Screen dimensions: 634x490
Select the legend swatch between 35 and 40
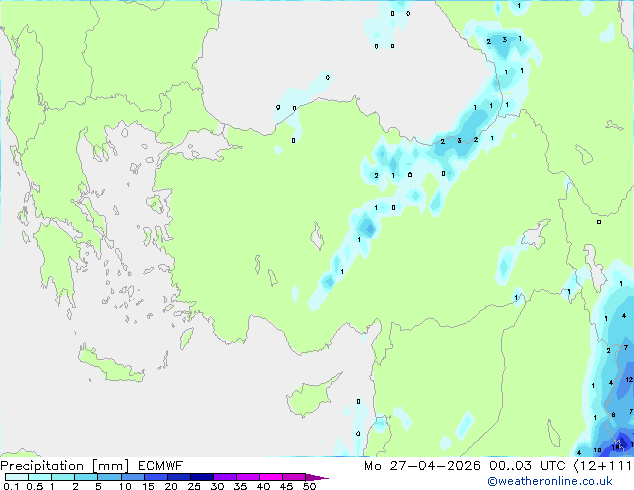[247, 477]
